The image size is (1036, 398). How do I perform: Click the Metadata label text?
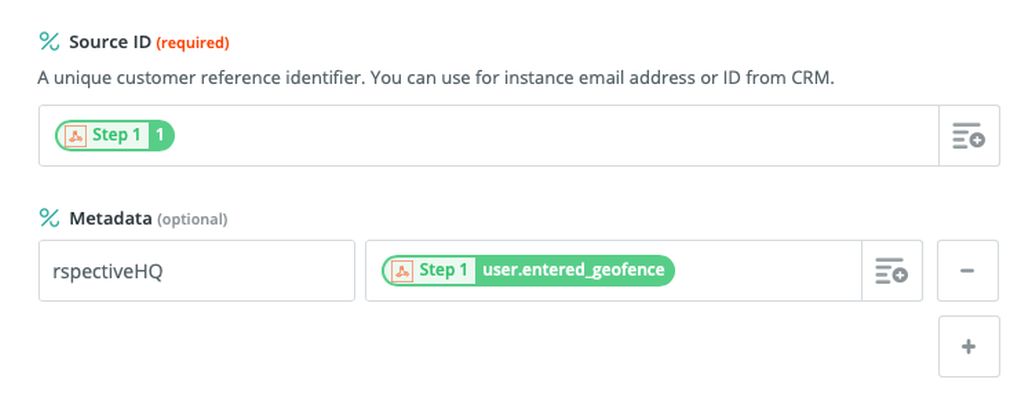(110, 218)
